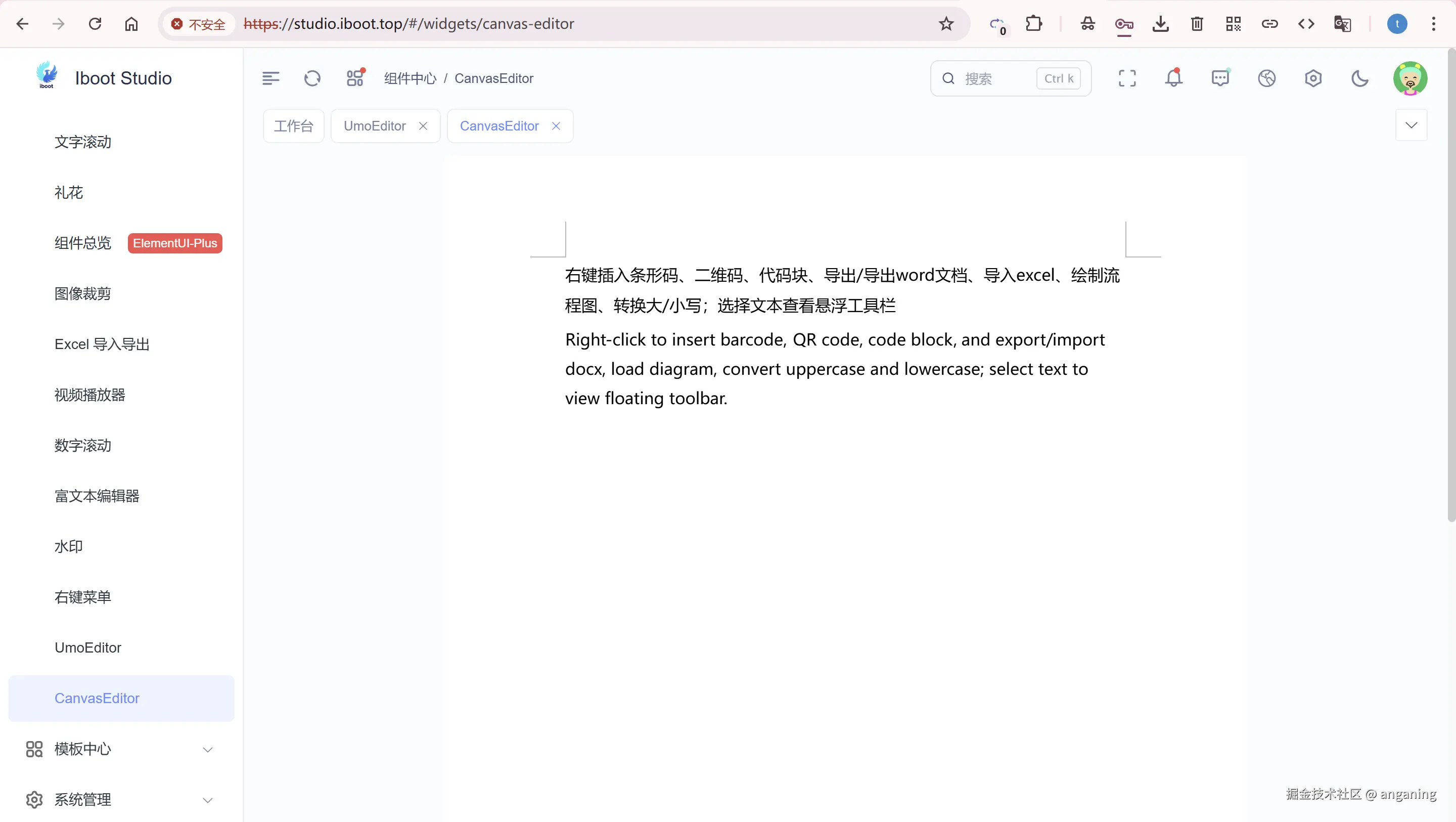Switch to the 工作台 tab
The height and width of the screenshot is (822, 1456).
coord(293,125)
